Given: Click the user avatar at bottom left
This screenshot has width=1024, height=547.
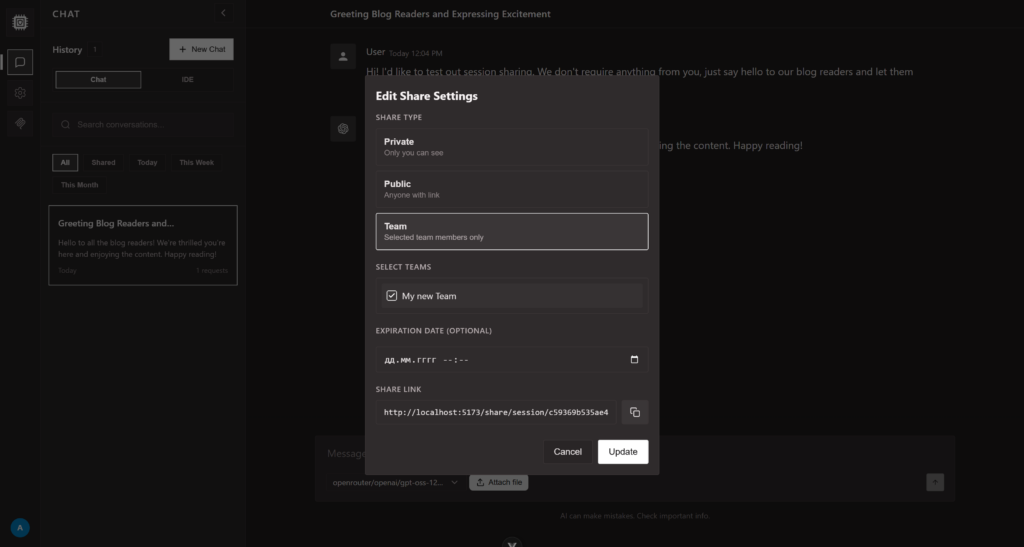Looking at the screenshot, I should [x=20, y=528].
